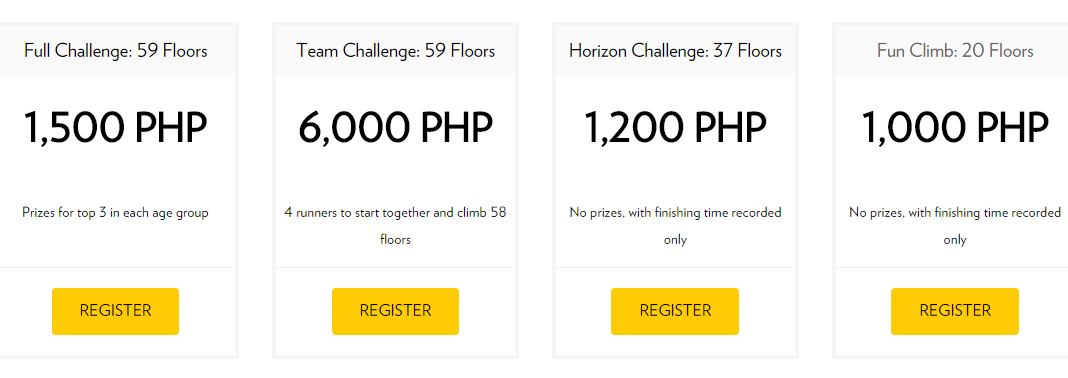This screenshot has width=1068, height=378.
Task: Click the prizes for top 3 description
Action: click(116, 212)
